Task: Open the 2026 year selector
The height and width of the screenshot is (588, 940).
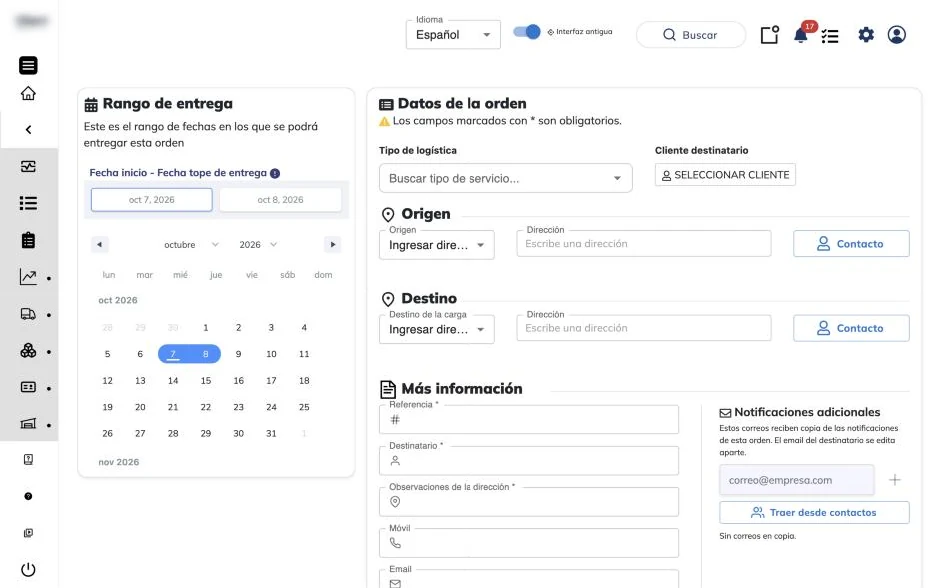Action: coord(258,245)
